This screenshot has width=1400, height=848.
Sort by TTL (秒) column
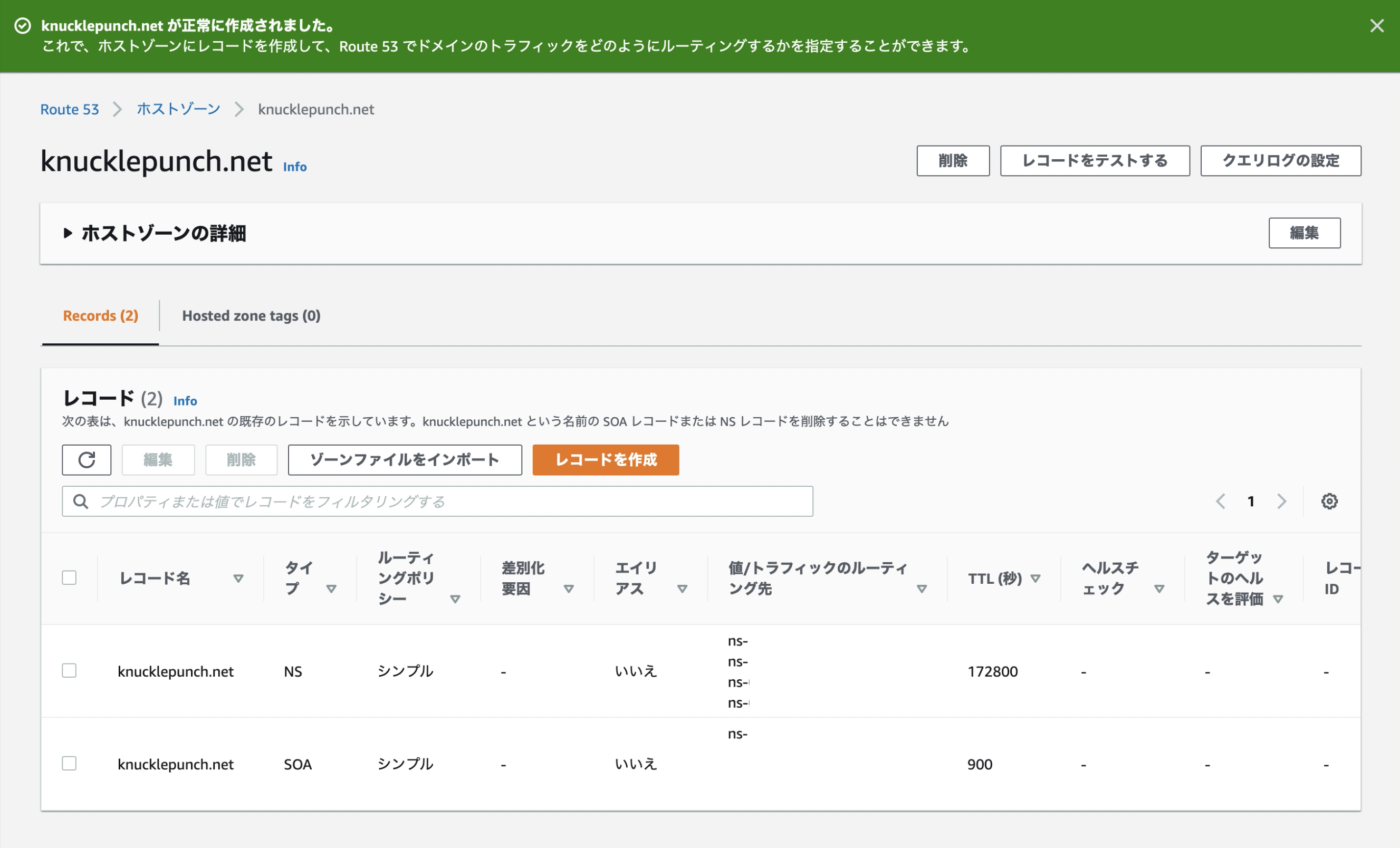[x=1036, y=578]
